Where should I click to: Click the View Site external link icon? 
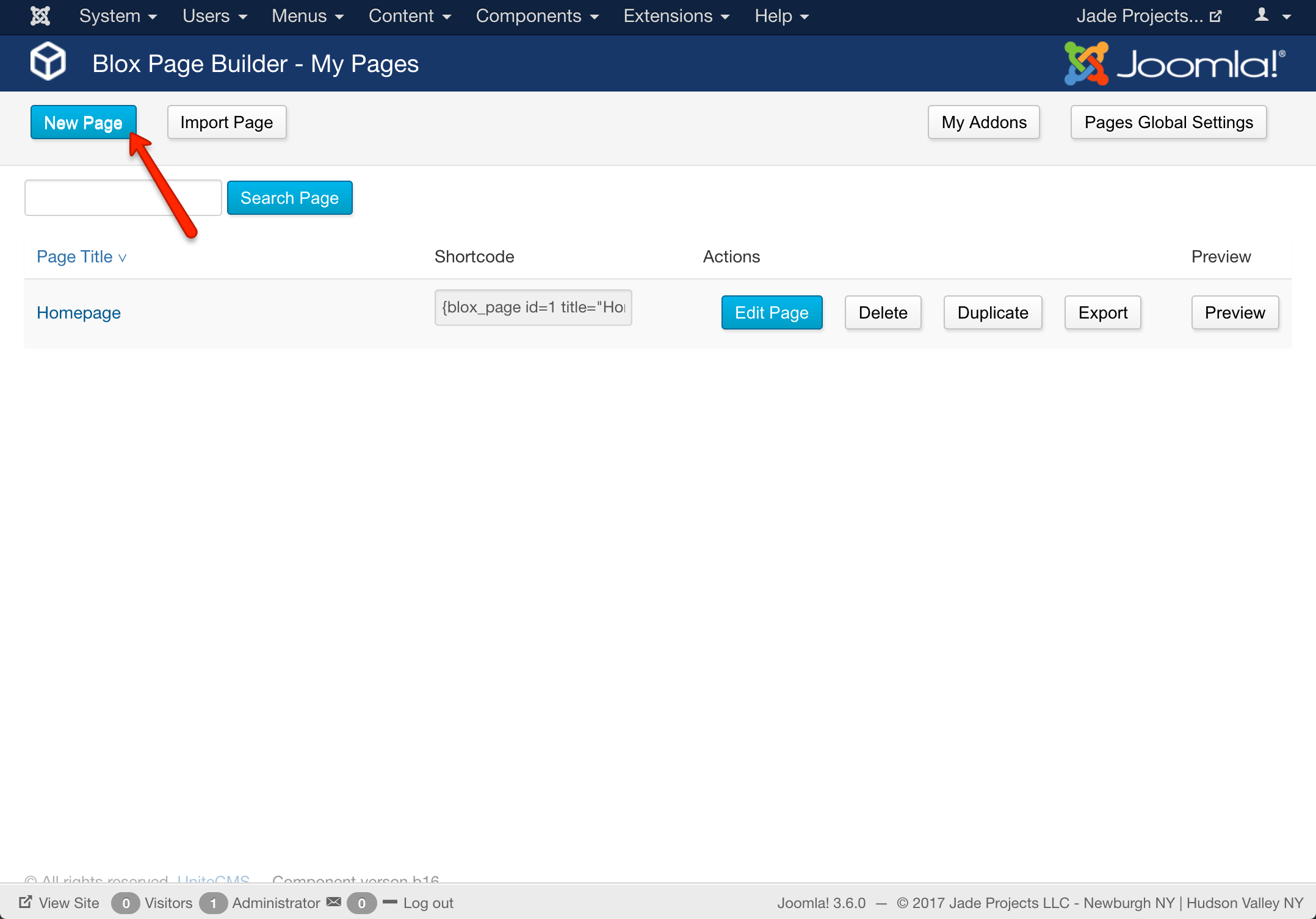26,902
